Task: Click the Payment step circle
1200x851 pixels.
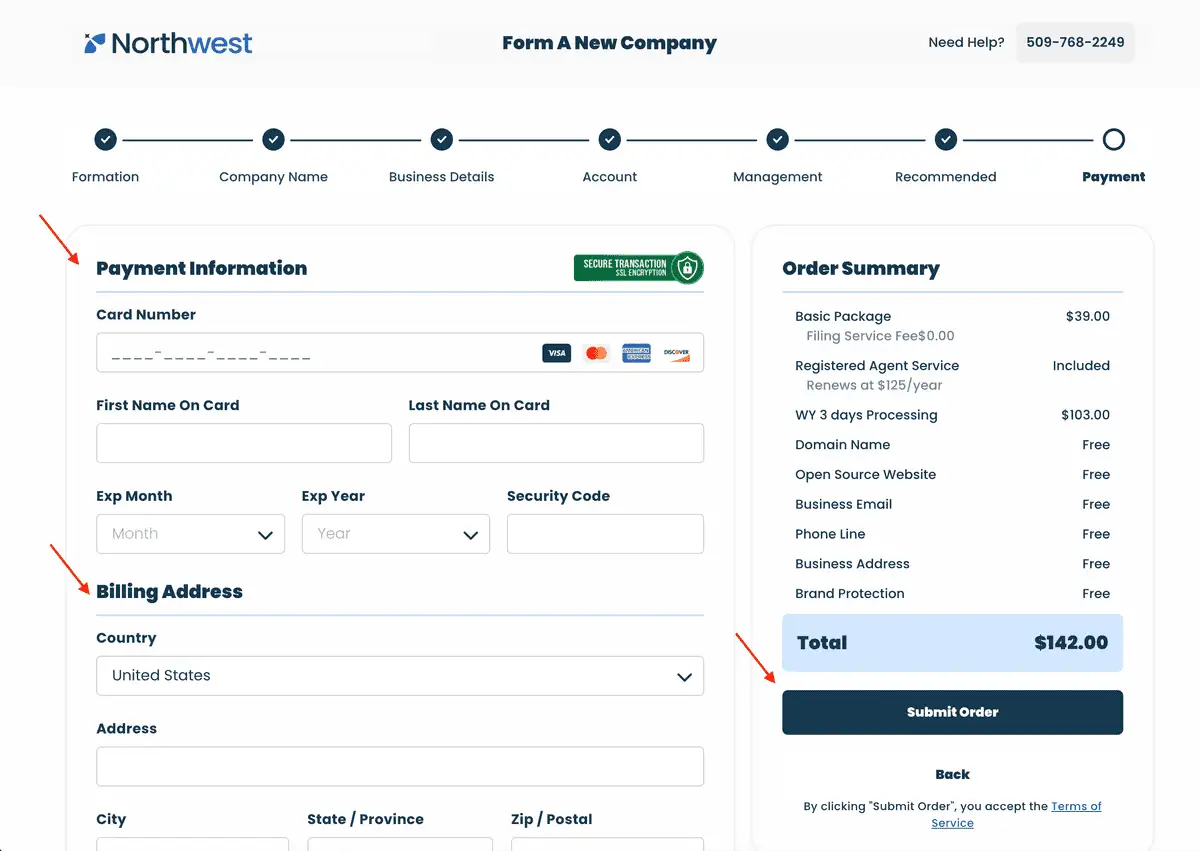Action: (1113, 140)
